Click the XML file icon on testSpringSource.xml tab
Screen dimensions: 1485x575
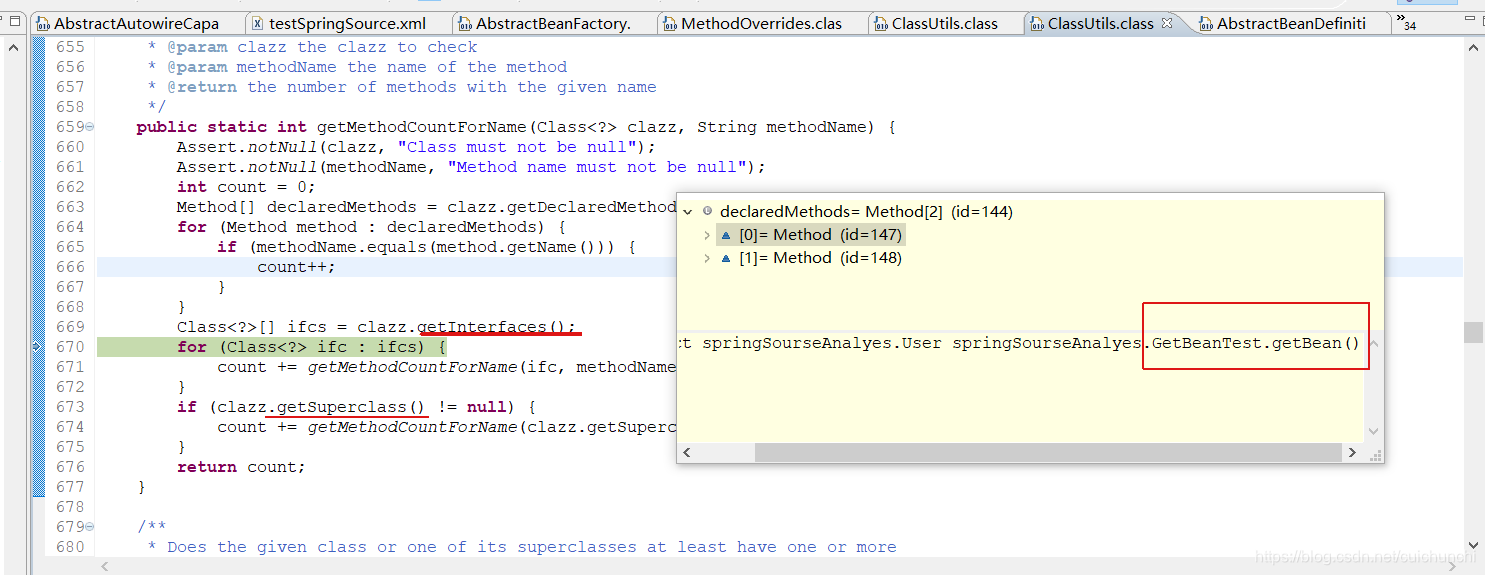[258, 24]
